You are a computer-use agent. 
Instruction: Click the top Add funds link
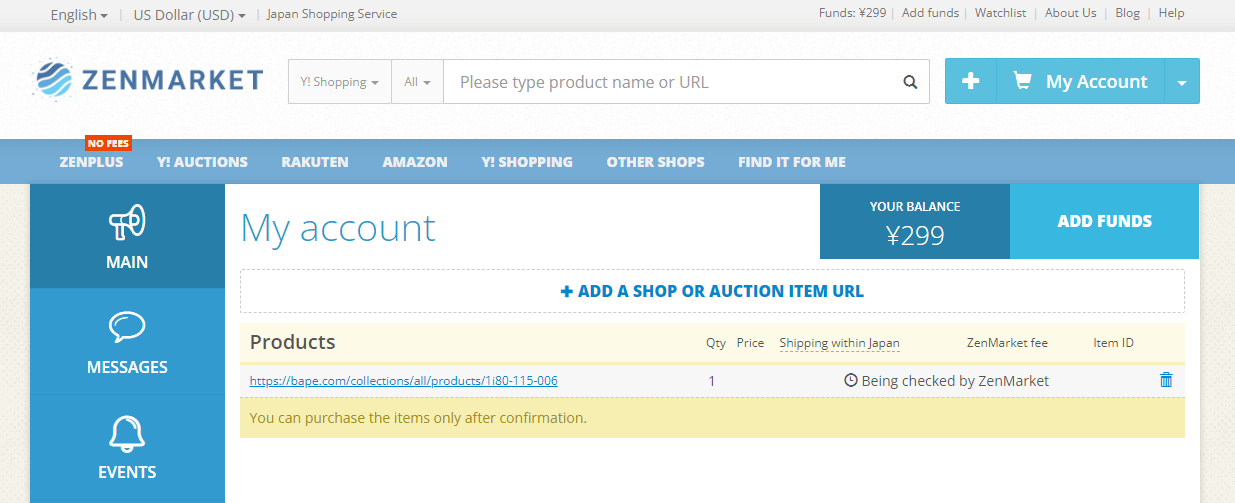(x=930, y=13)
